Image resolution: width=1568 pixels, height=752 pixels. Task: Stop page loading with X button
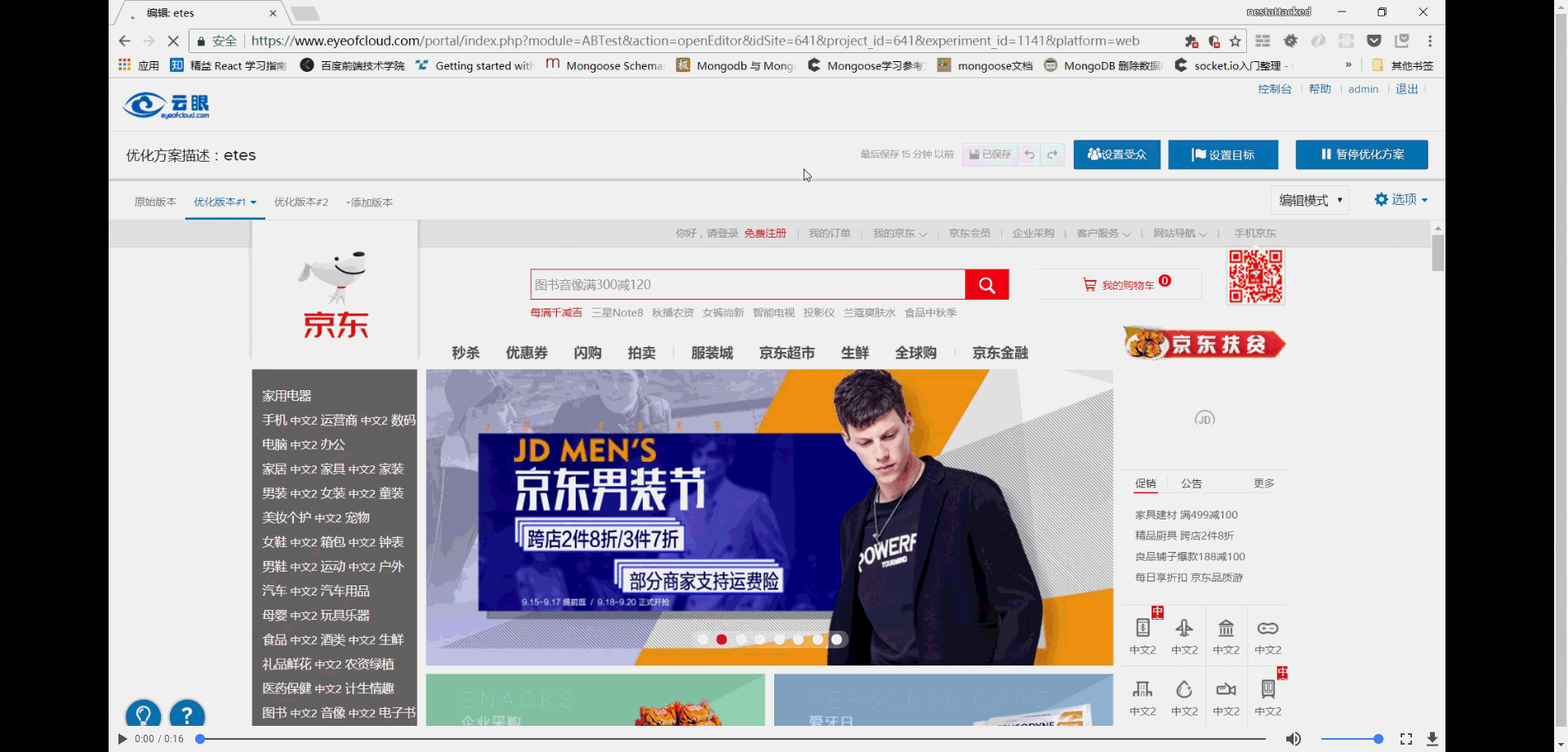[x=173, y=41]
